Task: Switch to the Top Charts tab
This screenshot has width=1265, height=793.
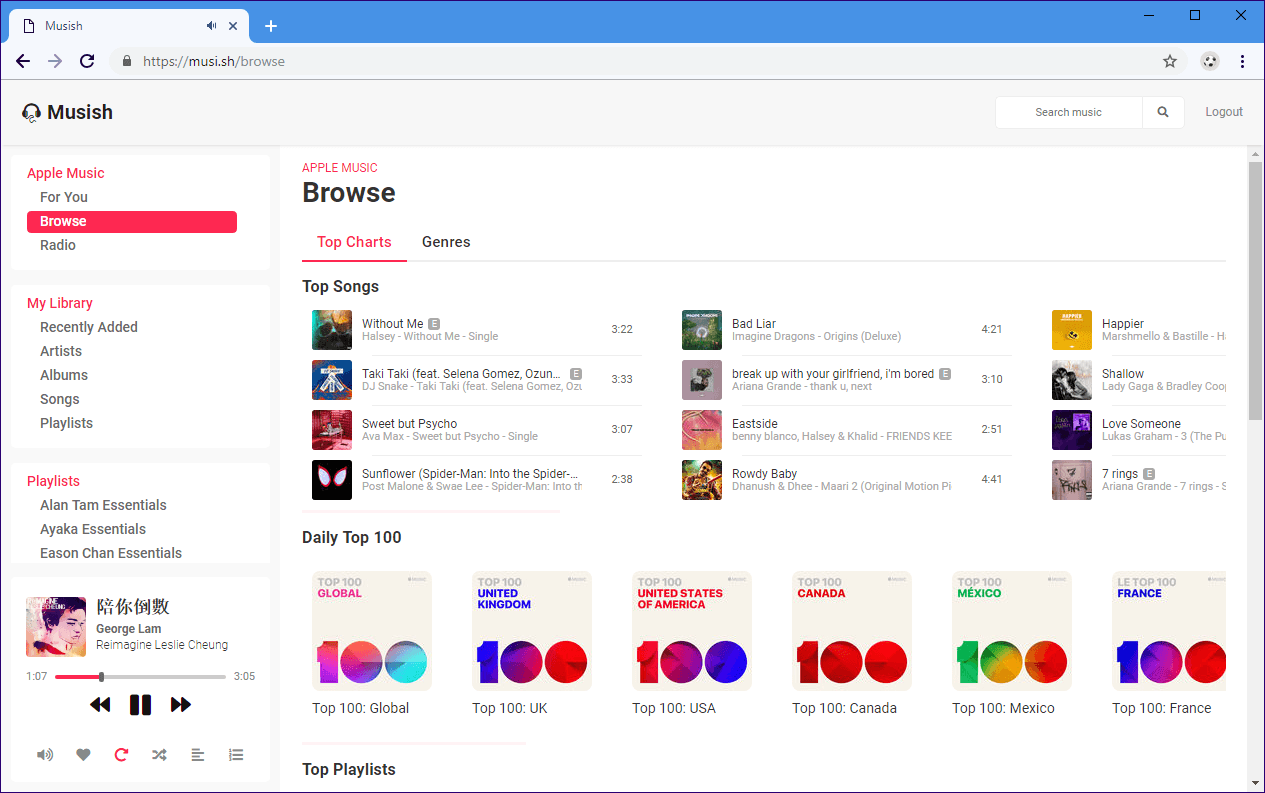Action: (354, 242)
